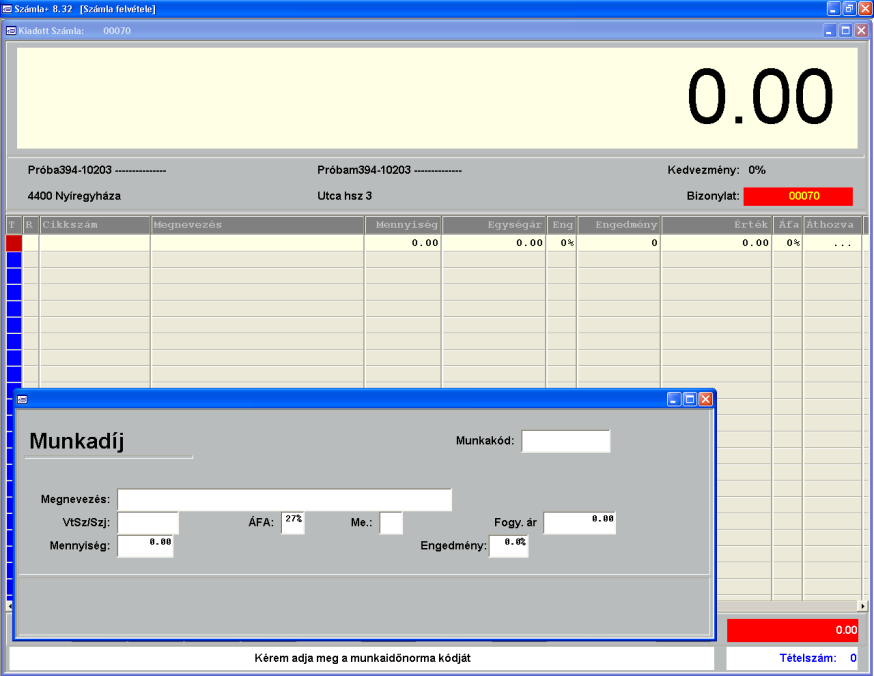
Task: Click the R column header
Action: tap(31, 225)
